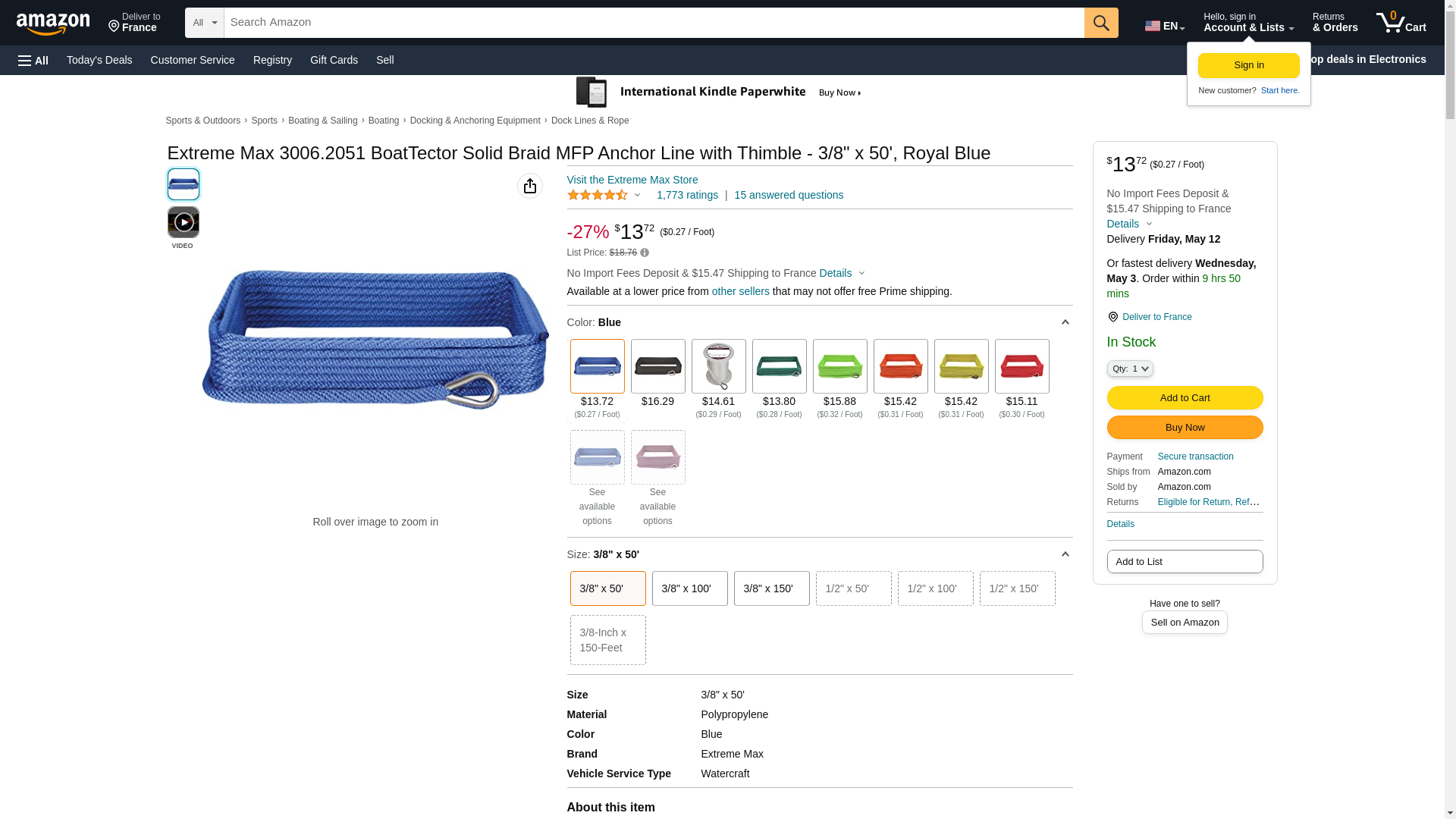Choose the 1/2" x 50' size option
The height and width of the screenshot is (819, 1456).
[853, 588]
